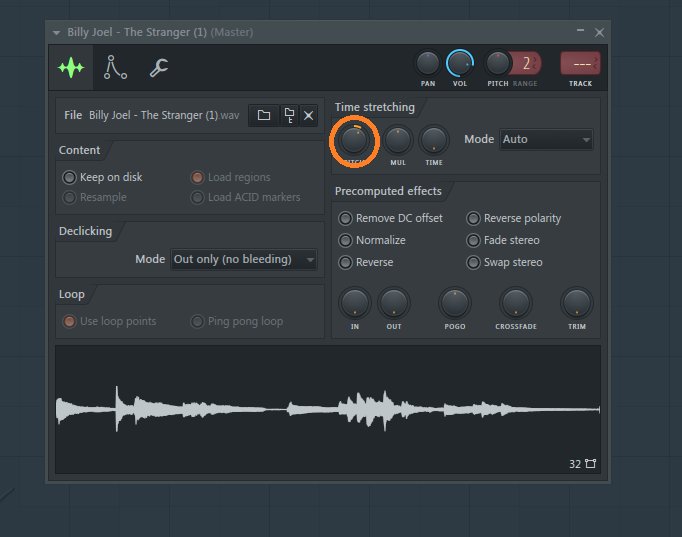Enable Reverse polarity
The width and height of the screenshot is (682, 537).
point(514,218)
